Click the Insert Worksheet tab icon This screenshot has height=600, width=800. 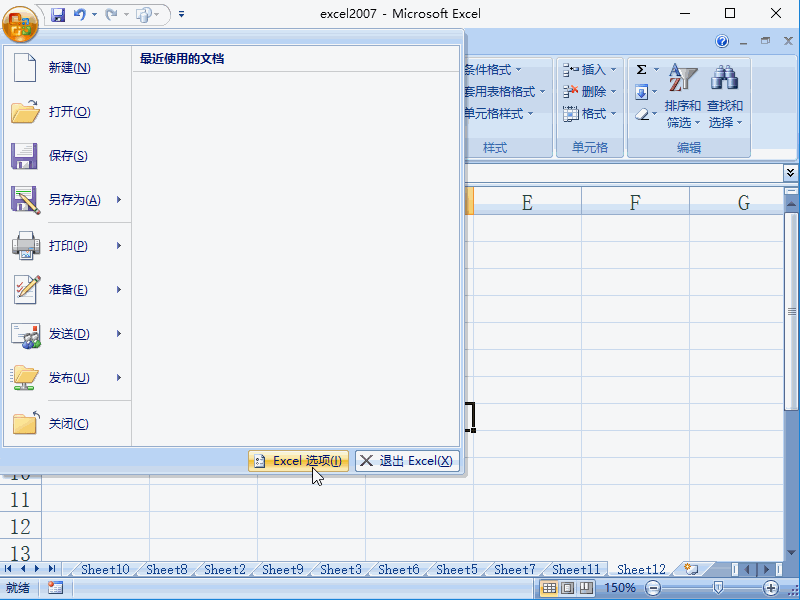coord(691,569)
